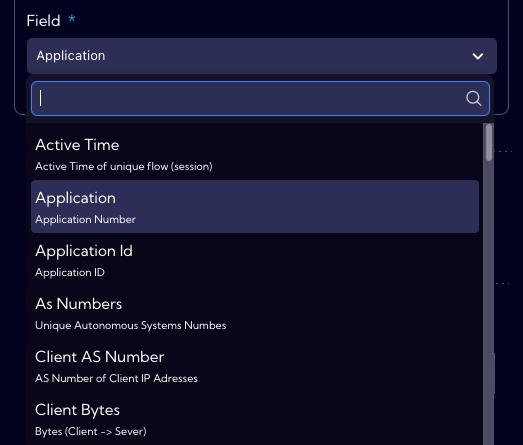Select Application Id from the list
Image resolution: width=523 pixels, height=445 pixels.
pos(255,260)
